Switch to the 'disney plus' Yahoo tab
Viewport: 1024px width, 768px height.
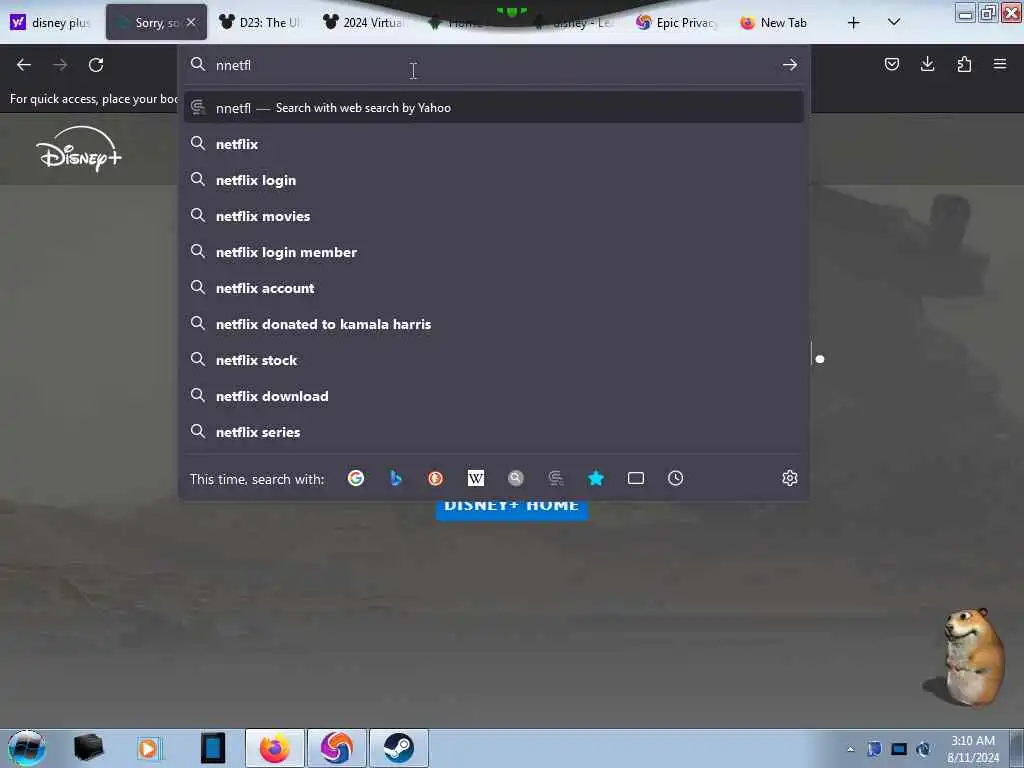click(x=51, y=22)
